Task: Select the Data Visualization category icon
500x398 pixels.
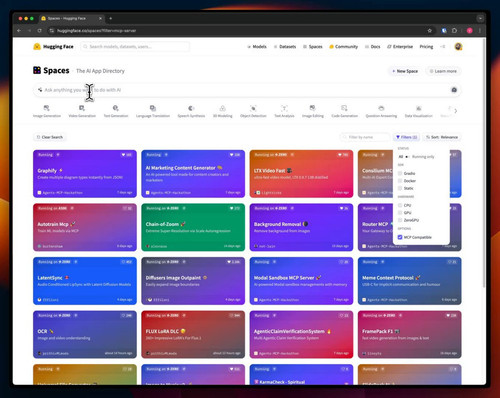Action: (419, 108)
